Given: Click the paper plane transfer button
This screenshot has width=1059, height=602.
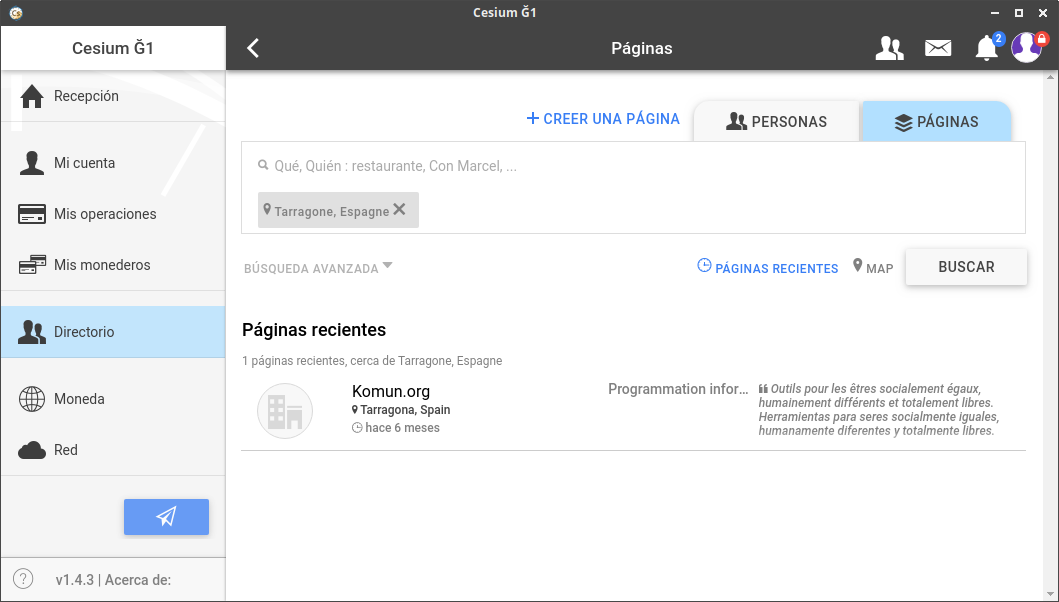Looking at the screenshot, I should tap(166, 517).
